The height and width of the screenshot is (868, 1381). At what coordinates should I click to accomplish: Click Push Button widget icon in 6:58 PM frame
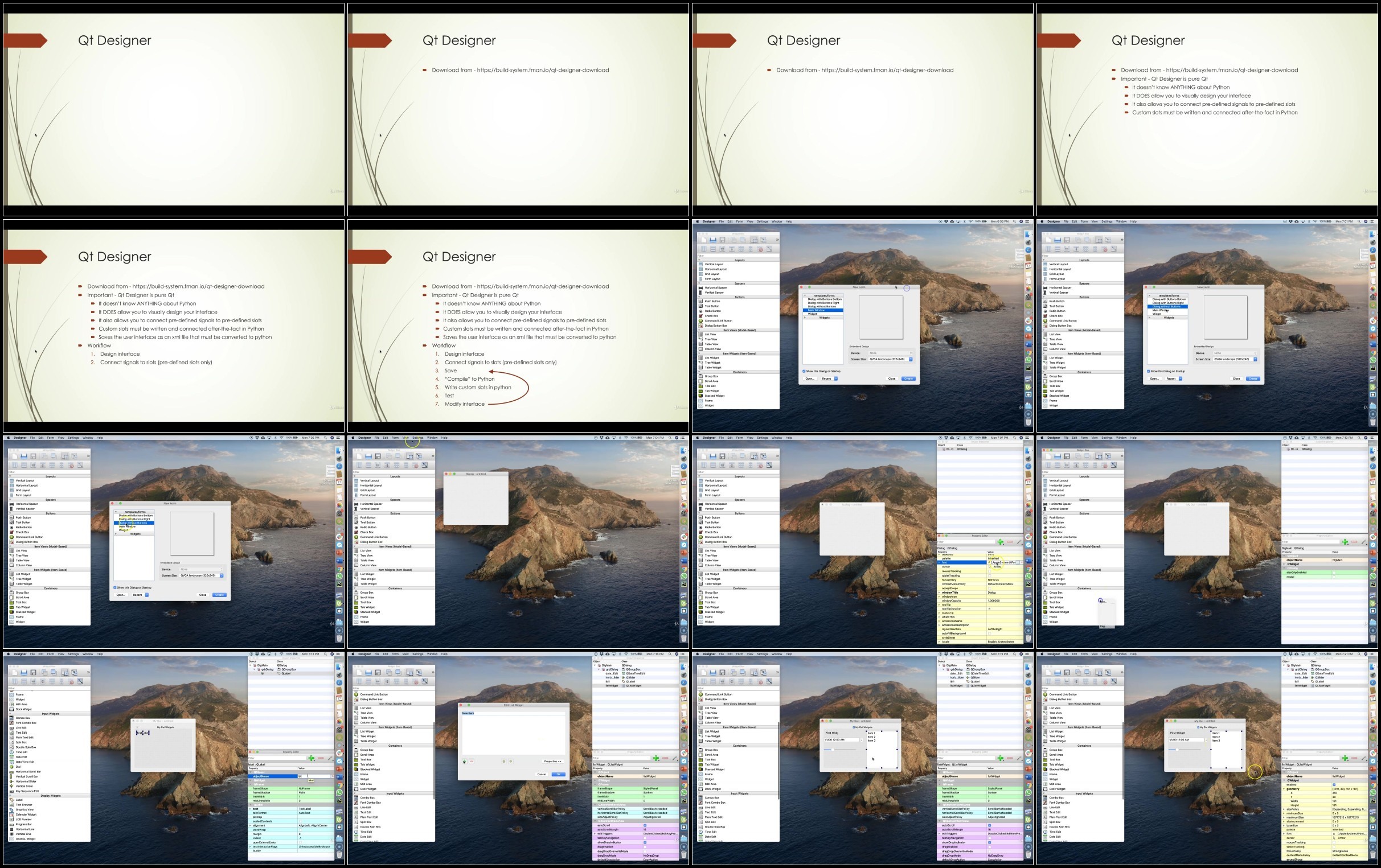701,301
